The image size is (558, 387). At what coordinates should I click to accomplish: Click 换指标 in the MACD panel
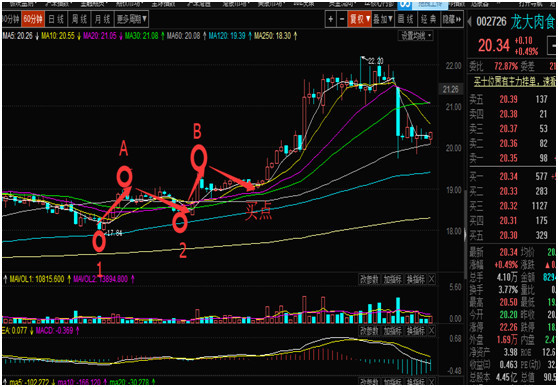(415, 331)
